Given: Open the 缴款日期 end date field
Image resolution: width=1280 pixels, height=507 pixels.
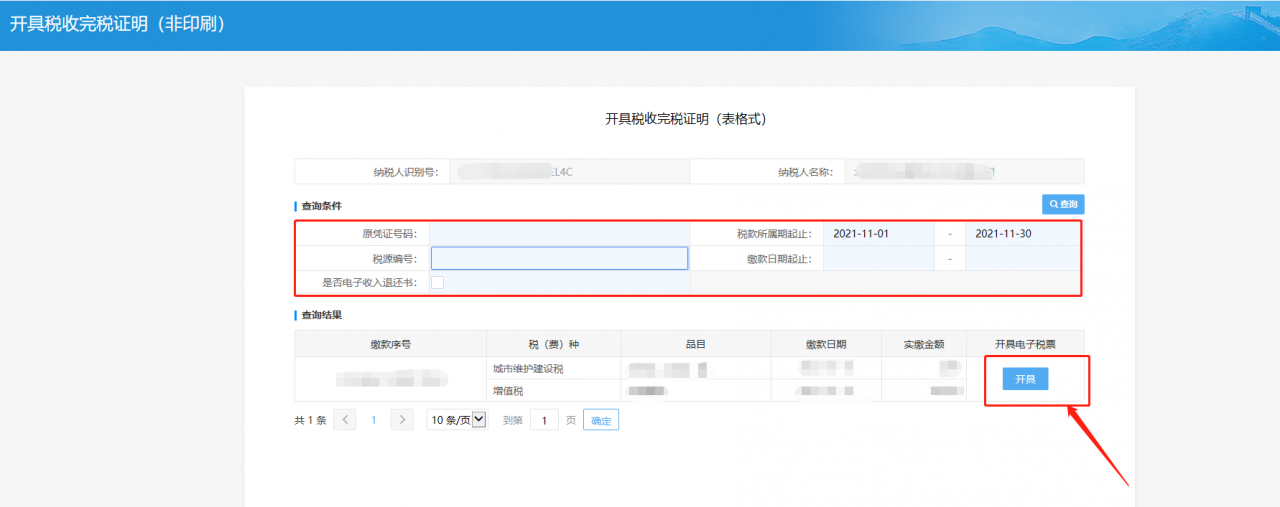Looking at the screenshot, I should click(x=1022, y=258).
